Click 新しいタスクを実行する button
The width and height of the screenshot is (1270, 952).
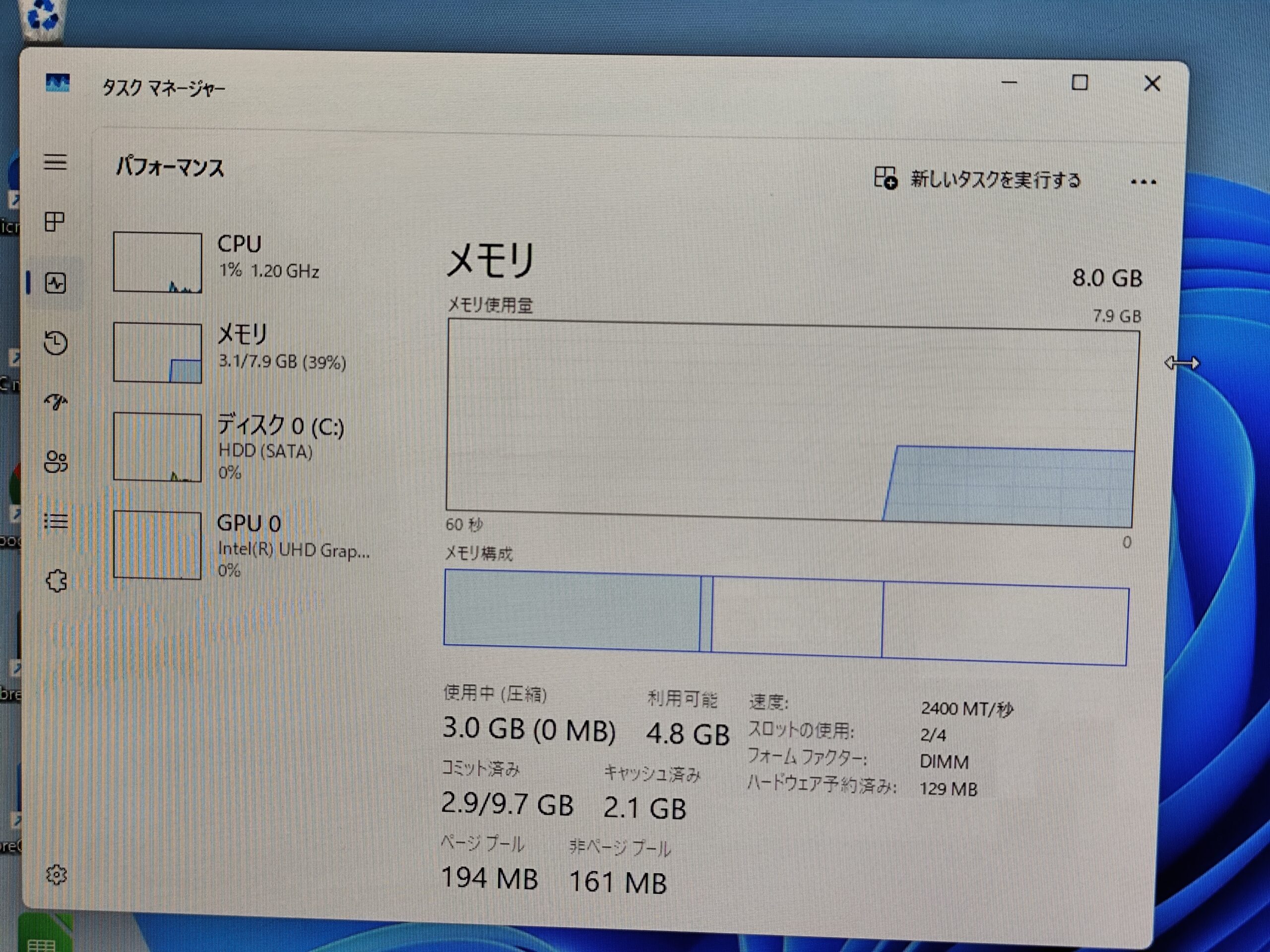[977, 179]
